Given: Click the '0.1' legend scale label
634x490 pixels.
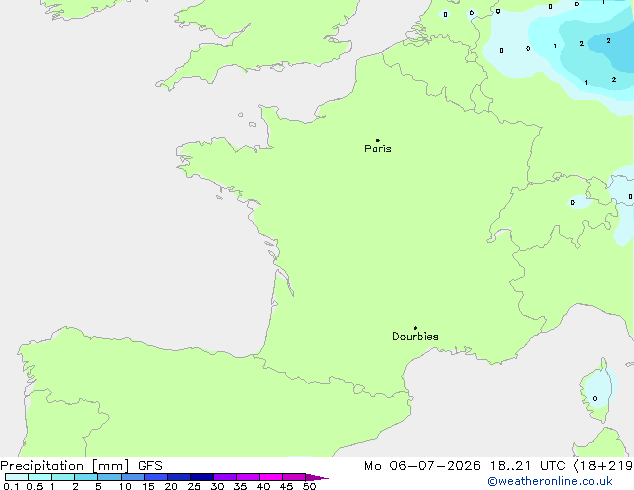Looking at the screenshot, I should point(11,486).
